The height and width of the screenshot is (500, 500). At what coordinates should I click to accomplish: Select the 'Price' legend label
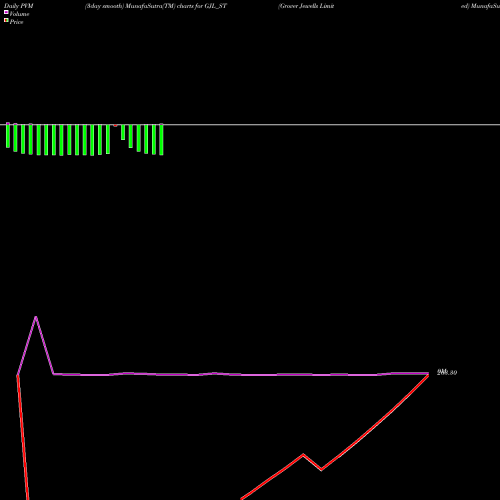[17, 22]
